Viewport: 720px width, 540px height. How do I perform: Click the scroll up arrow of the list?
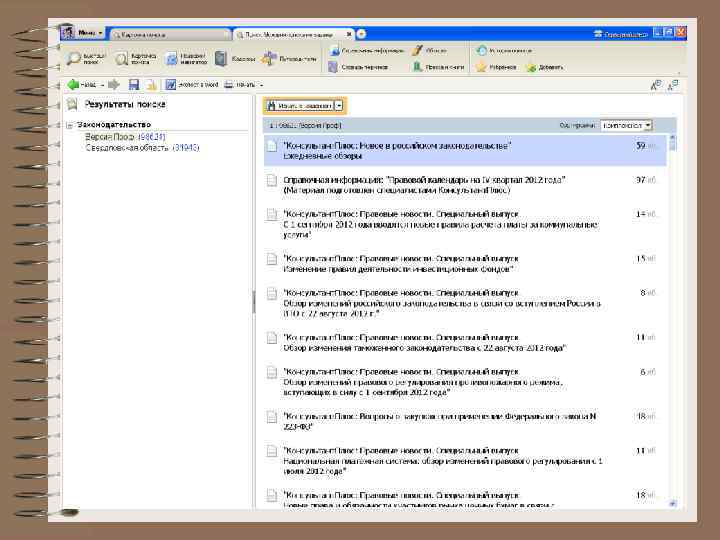click(673, 137)
